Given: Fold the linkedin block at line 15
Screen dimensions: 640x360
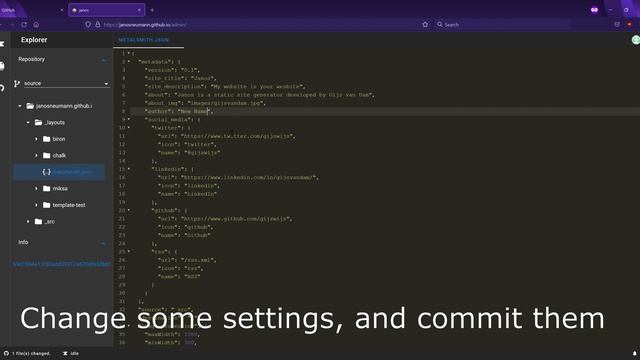Looking at the screenshot, I should coord(129,169).
